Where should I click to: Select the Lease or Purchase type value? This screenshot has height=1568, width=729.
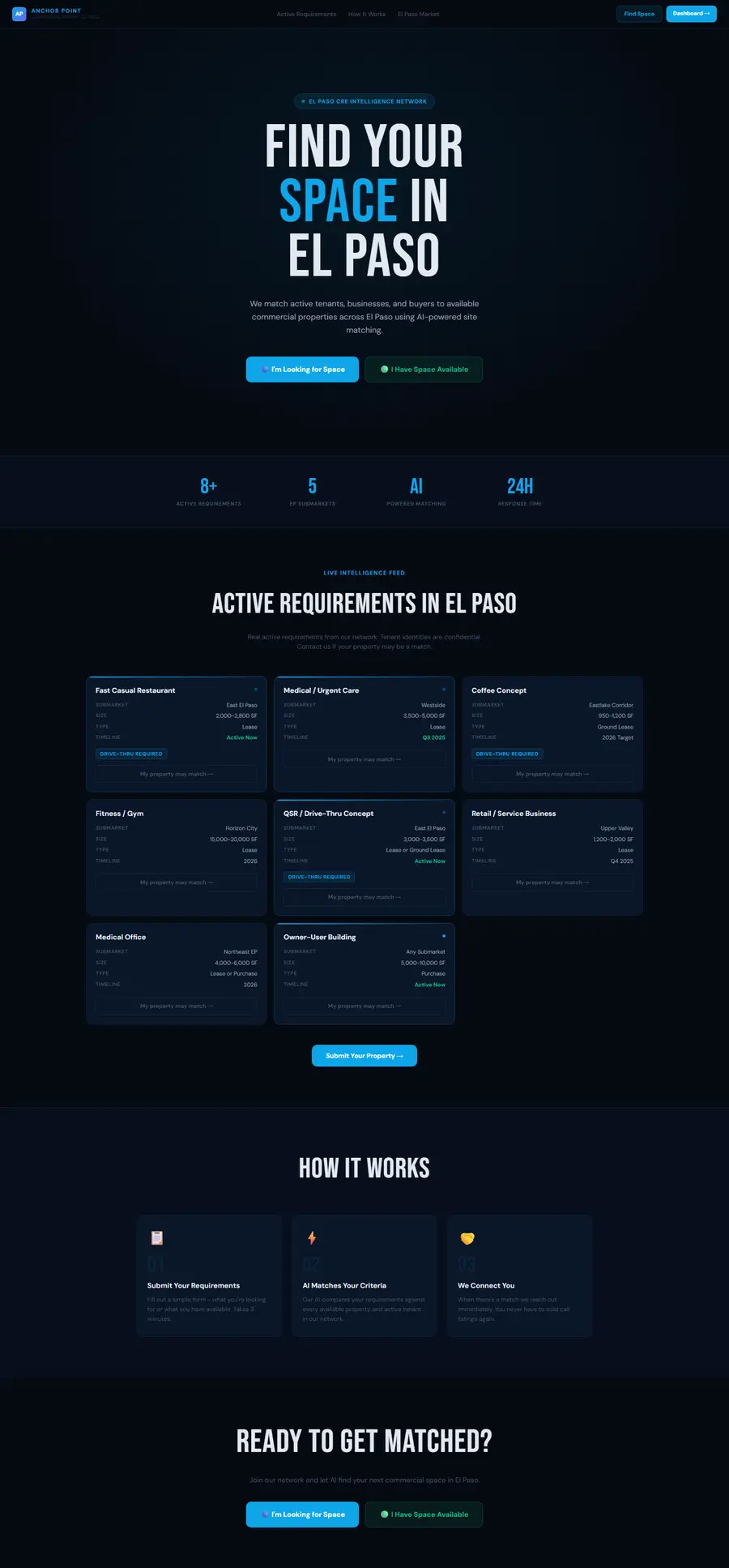[234, 973]
